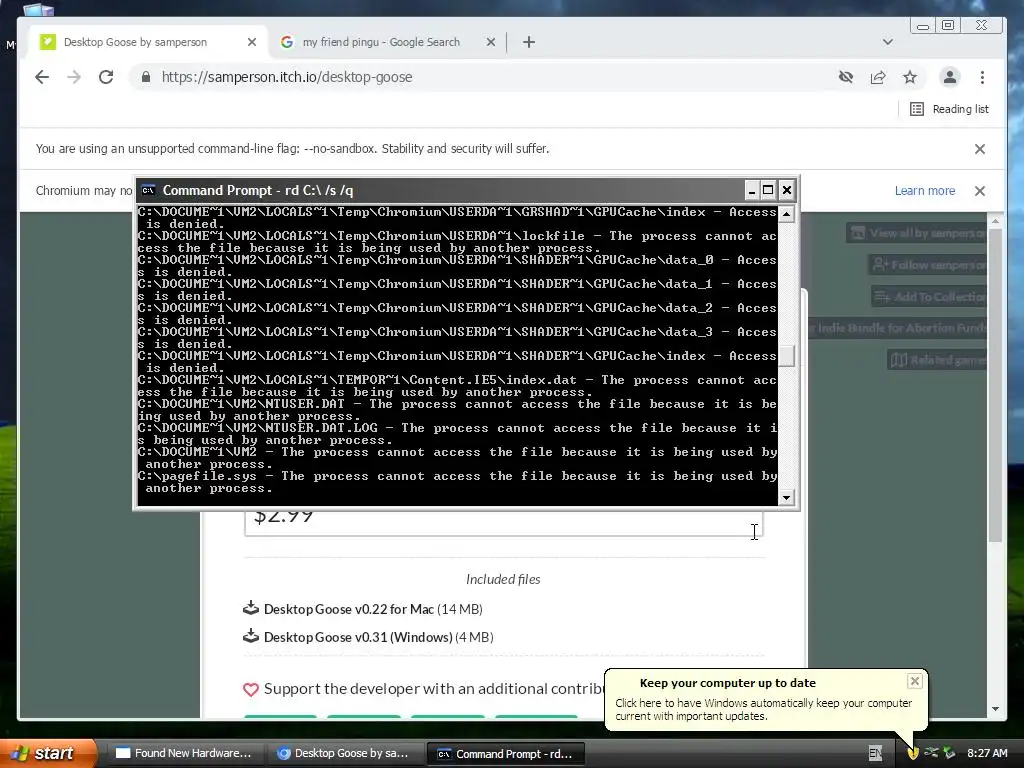Click Related games button
The width and height of the screenshot is (1024, 768).
pyautogui.click(x=937, y=360)
